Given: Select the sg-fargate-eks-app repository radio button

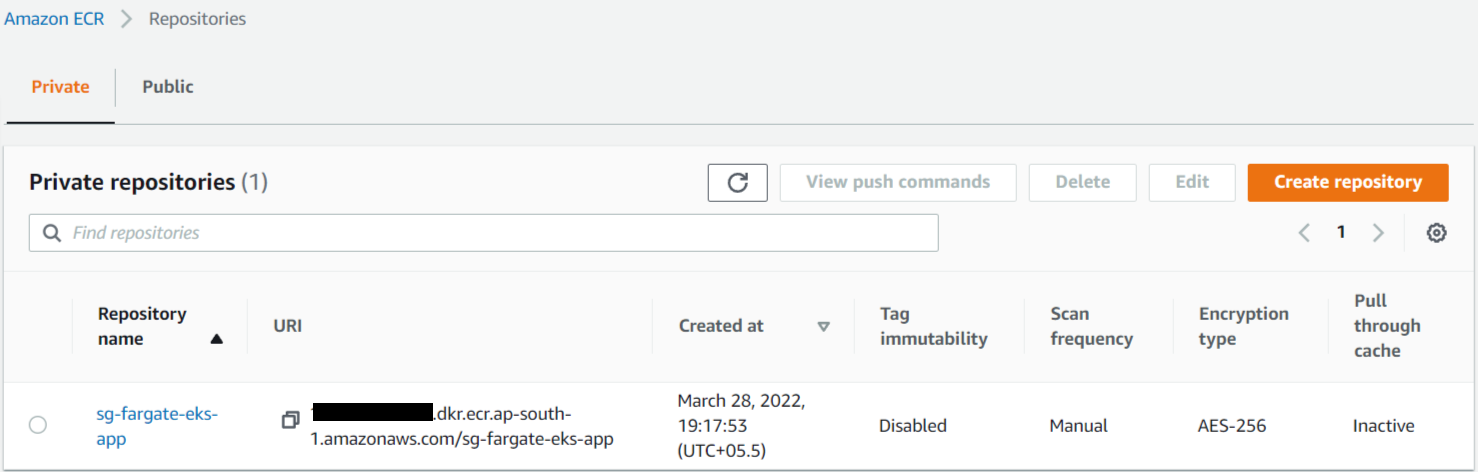Looking at the screenshot, I should (38, 425).
